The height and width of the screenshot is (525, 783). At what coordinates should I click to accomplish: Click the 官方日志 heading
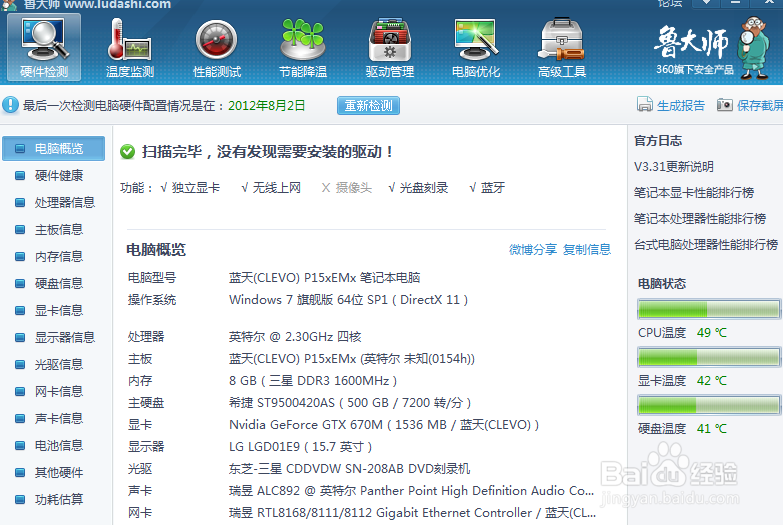click(x=658, y=140)
